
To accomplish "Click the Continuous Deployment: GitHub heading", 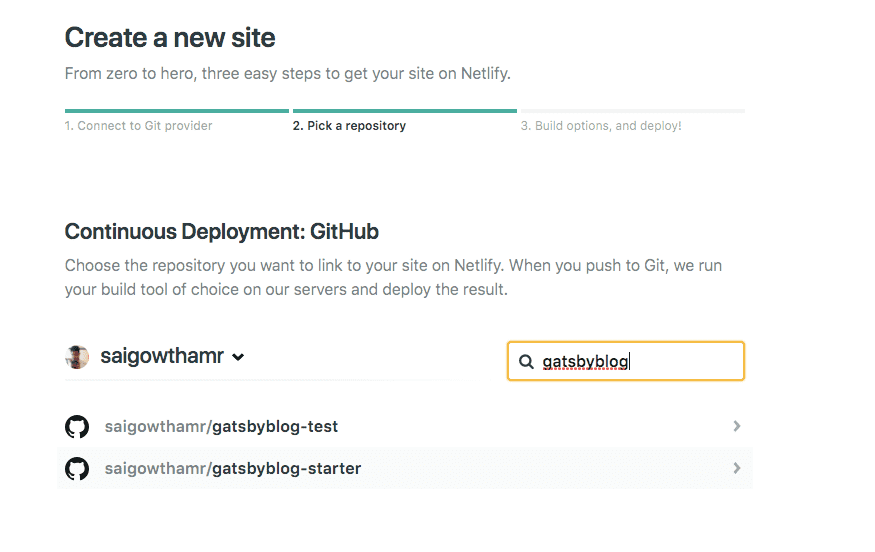I will (222, 232).
